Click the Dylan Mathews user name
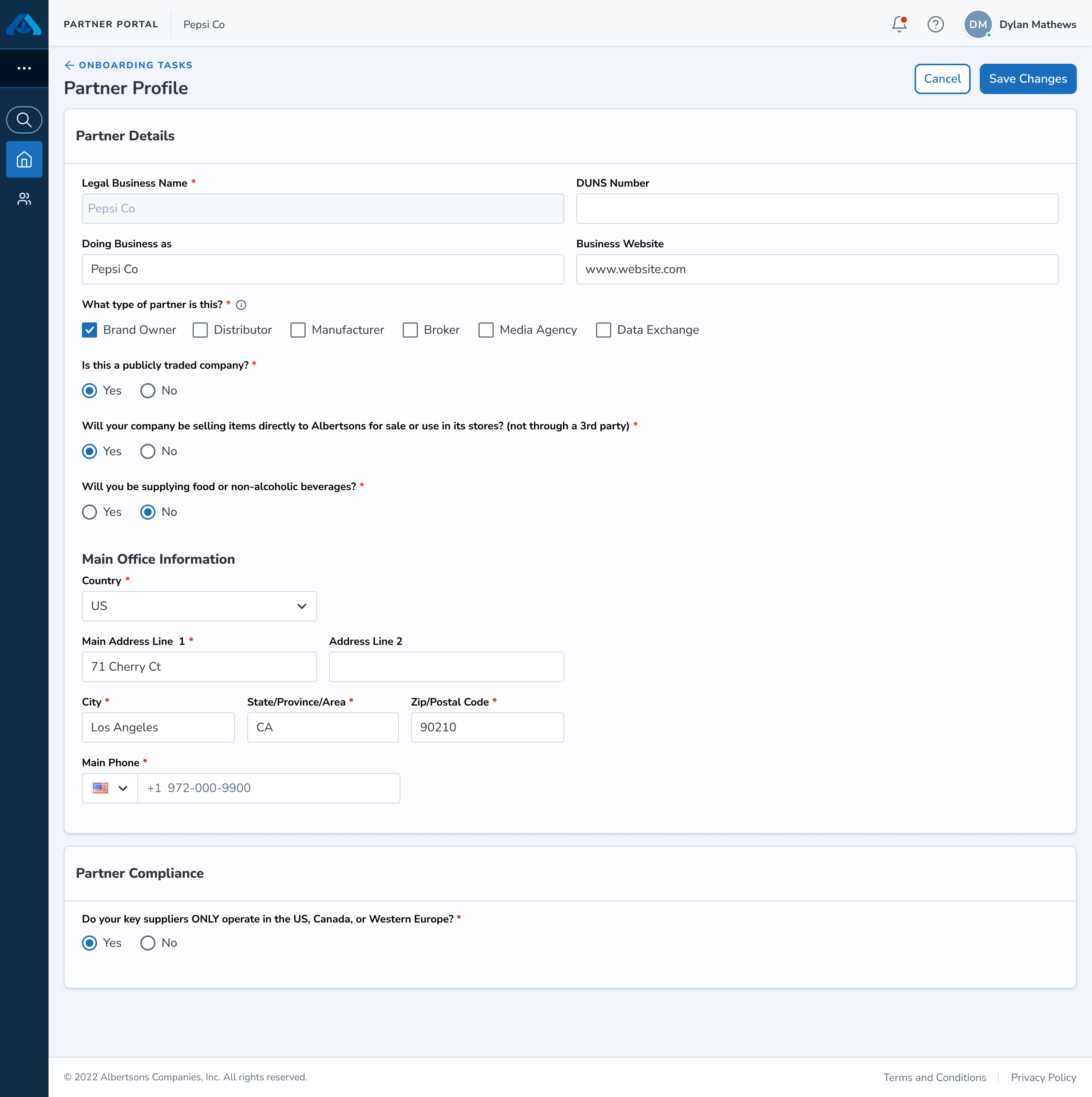1092x1097 pixels. [1037, 24]
